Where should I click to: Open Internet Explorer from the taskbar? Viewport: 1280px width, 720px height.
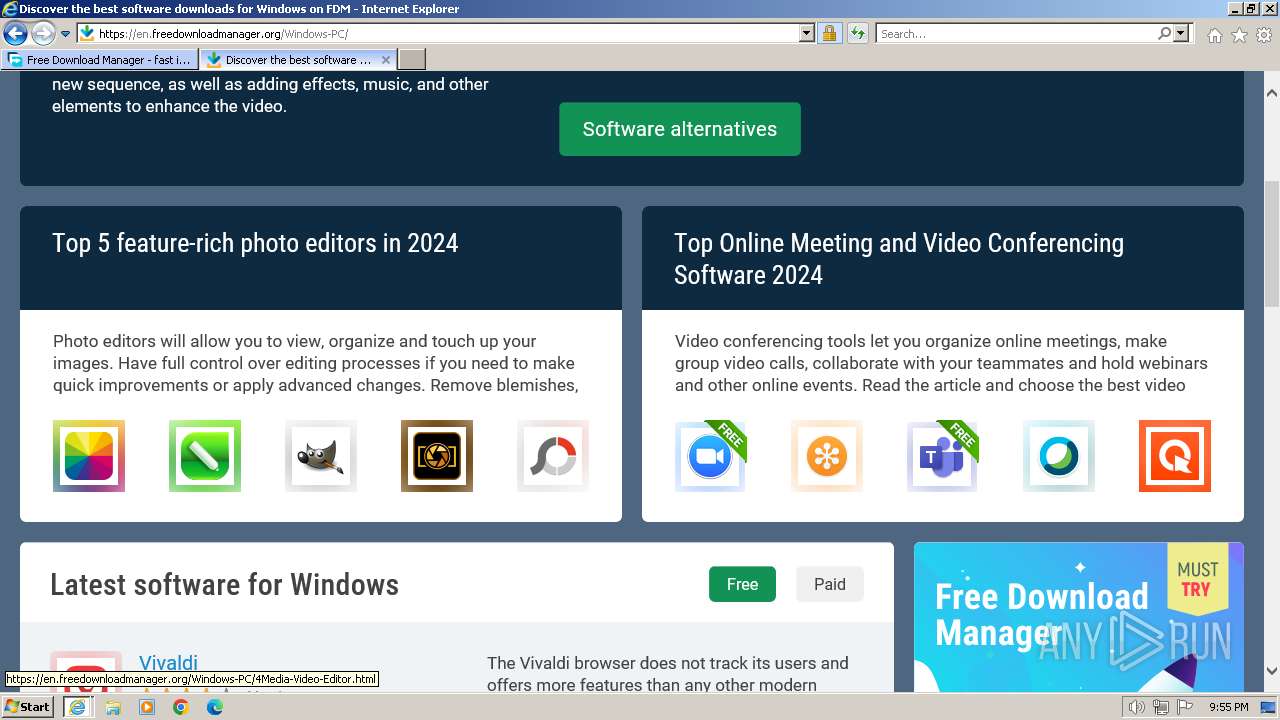77,707
